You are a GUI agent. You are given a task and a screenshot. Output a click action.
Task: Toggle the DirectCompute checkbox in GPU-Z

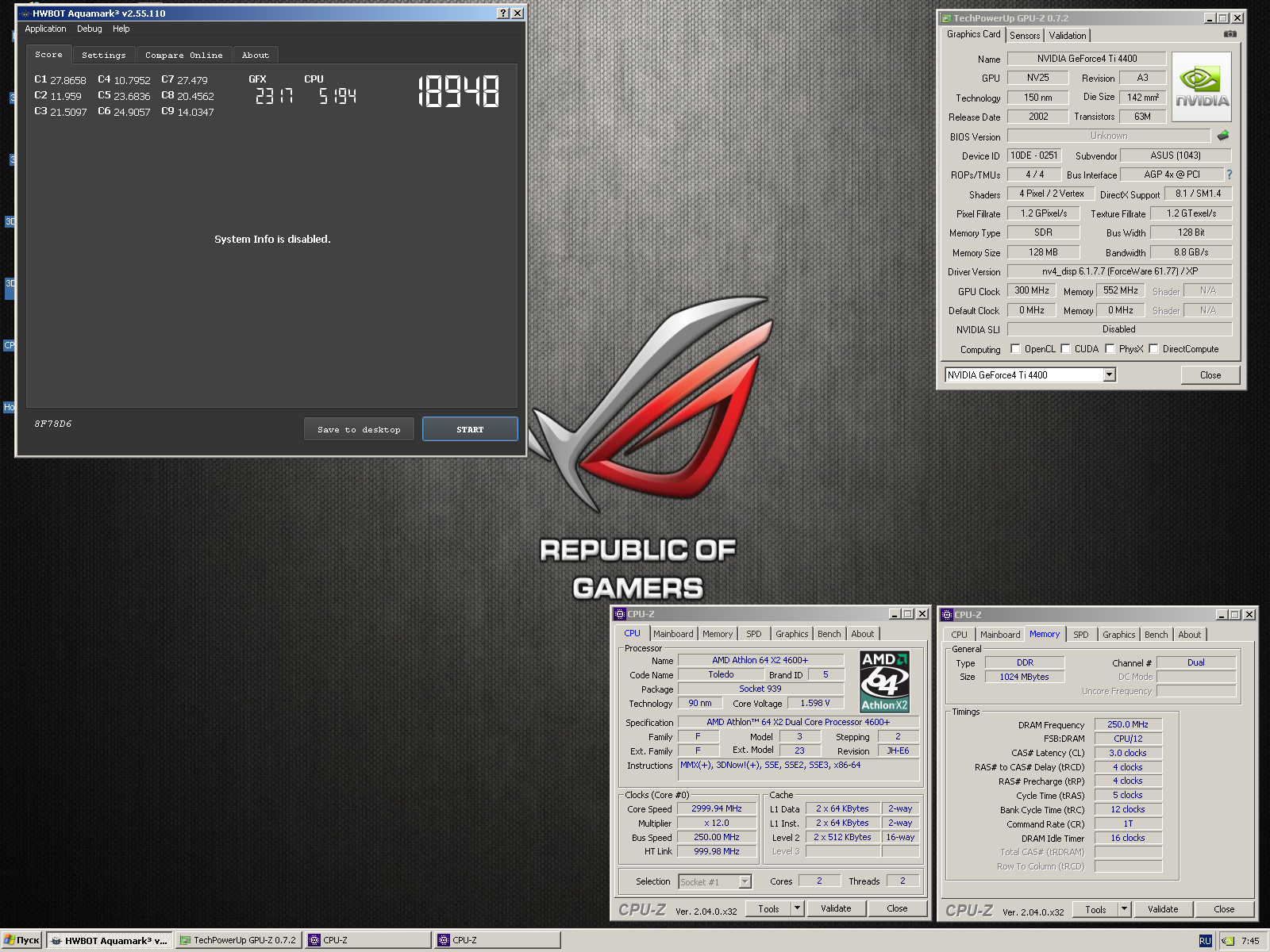pos(1153,348)
